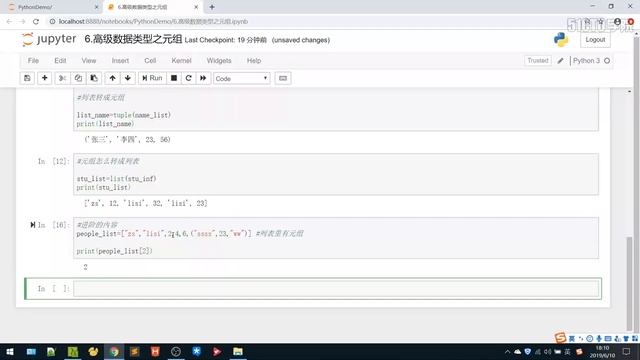This screenshot has width=640, height=360.
Task: Click the run cell icon beside In [16]
Action: click(x=33, y=224)
